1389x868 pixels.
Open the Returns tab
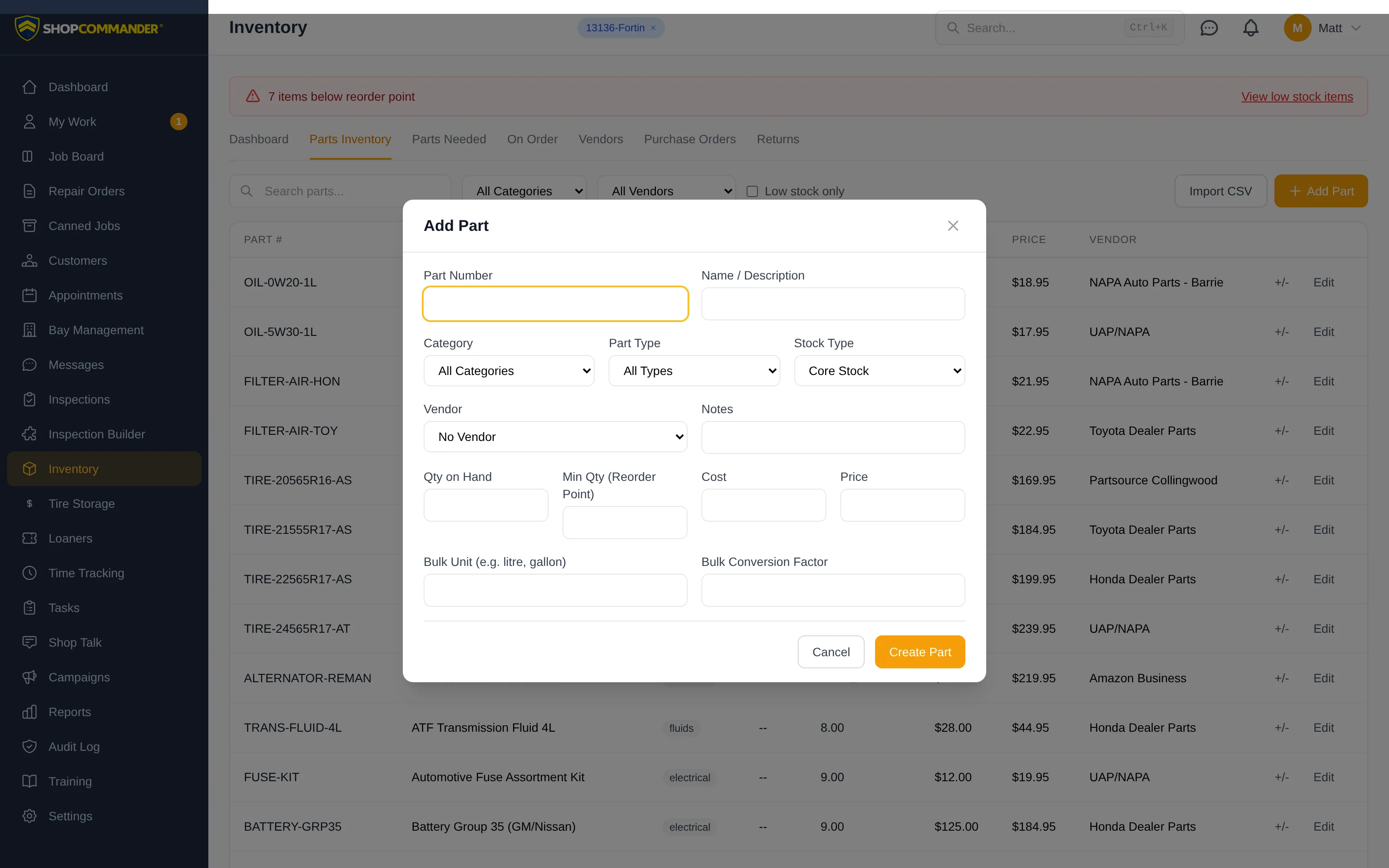(x=778, y=139)
